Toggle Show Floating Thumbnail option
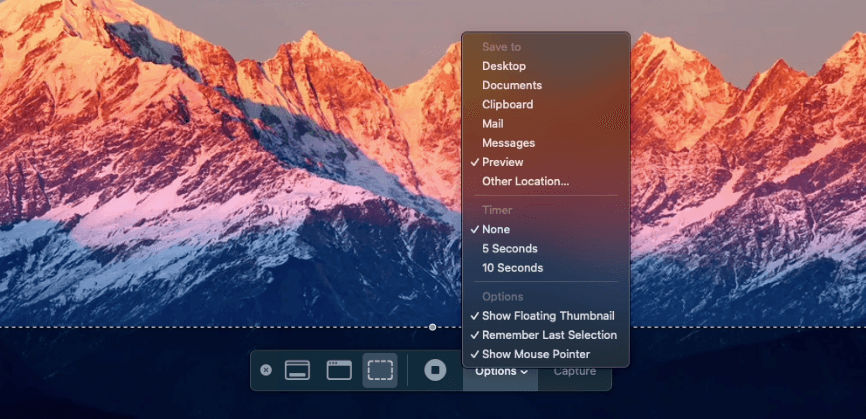 (x=546, y=316)
